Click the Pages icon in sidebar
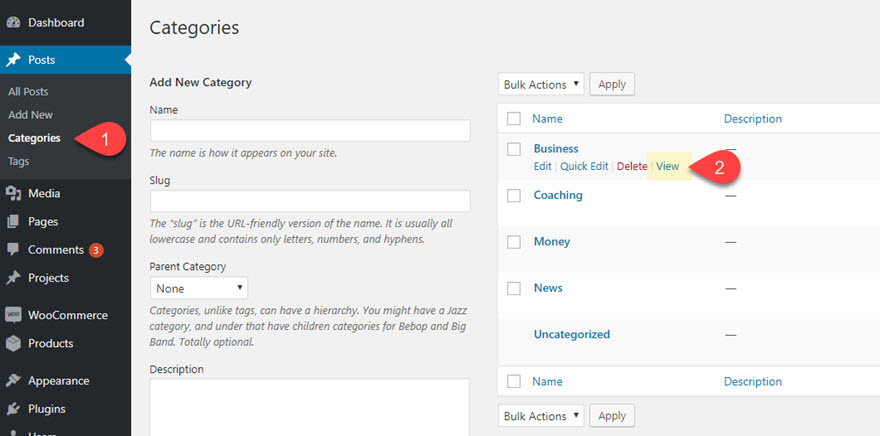The width and height of the screenshot is (880, 436). point(14,221)
